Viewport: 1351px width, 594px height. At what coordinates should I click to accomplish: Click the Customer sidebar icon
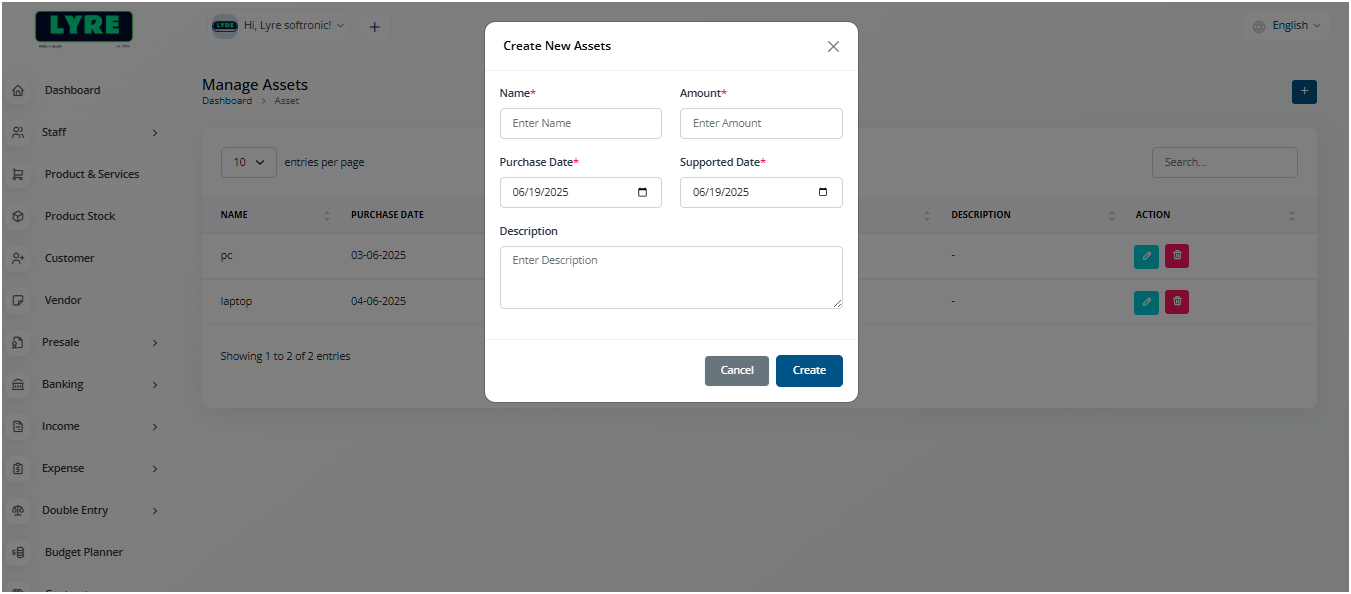pyautogui.click(x=18, y=258)
